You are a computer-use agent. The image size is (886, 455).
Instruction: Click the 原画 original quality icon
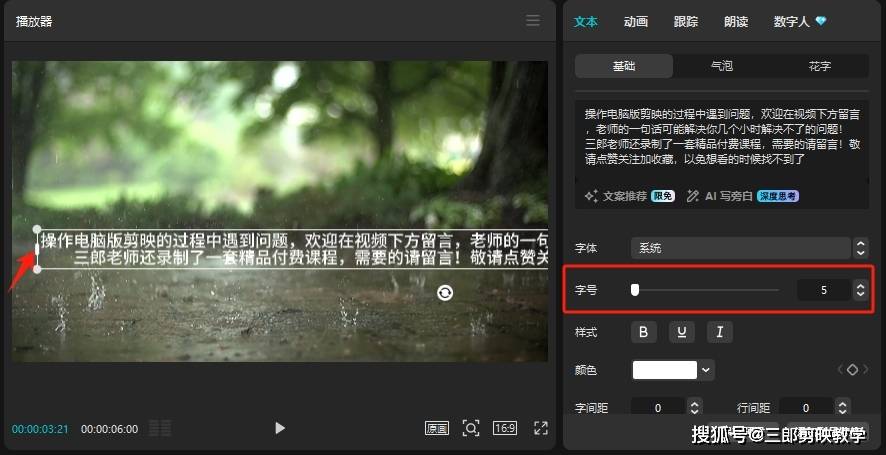437,428
